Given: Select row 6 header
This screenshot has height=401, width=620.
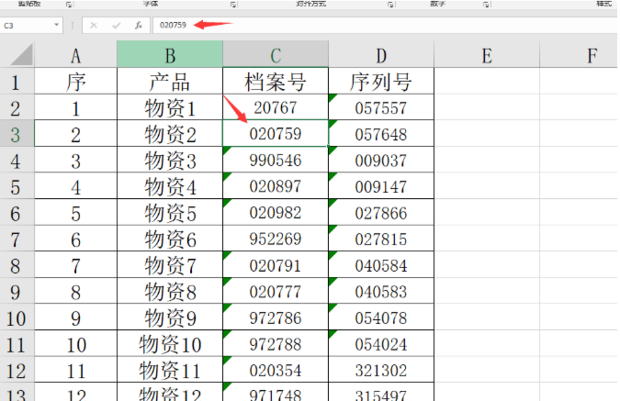Looking at the screenshot, I should tap(17, 212).
